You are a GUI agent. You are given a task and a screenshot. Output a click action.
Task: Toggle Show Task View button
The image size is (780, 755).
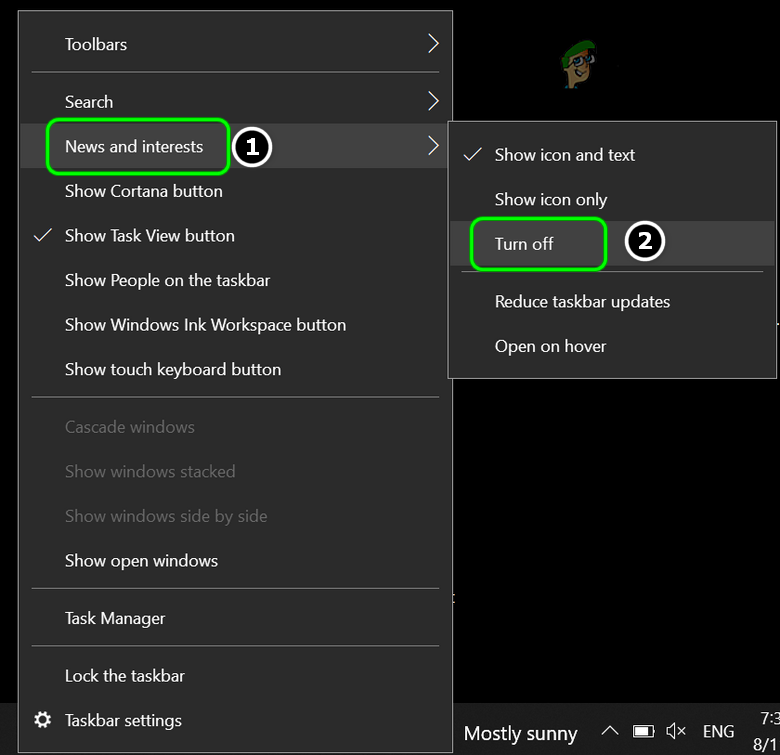150,236
